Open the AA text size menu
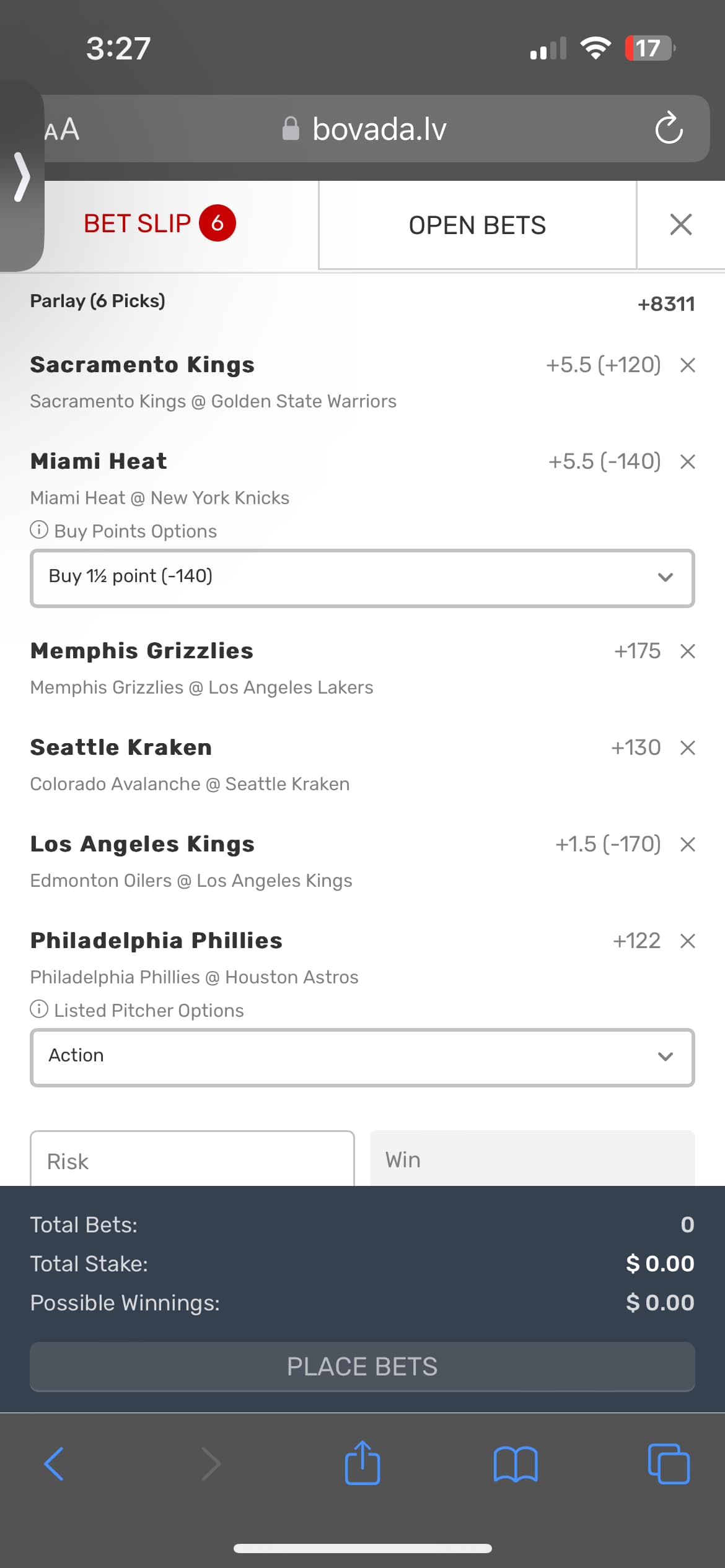 click(x=62, y=129)
